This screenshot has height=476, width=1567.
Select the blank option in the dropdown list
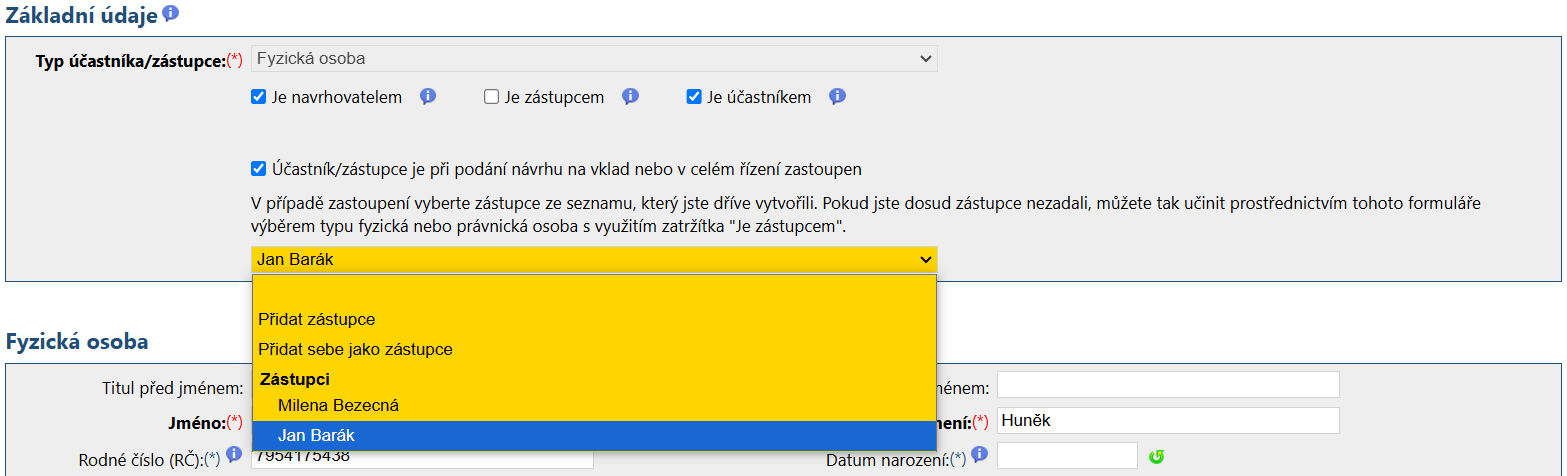tap(594, 291)
